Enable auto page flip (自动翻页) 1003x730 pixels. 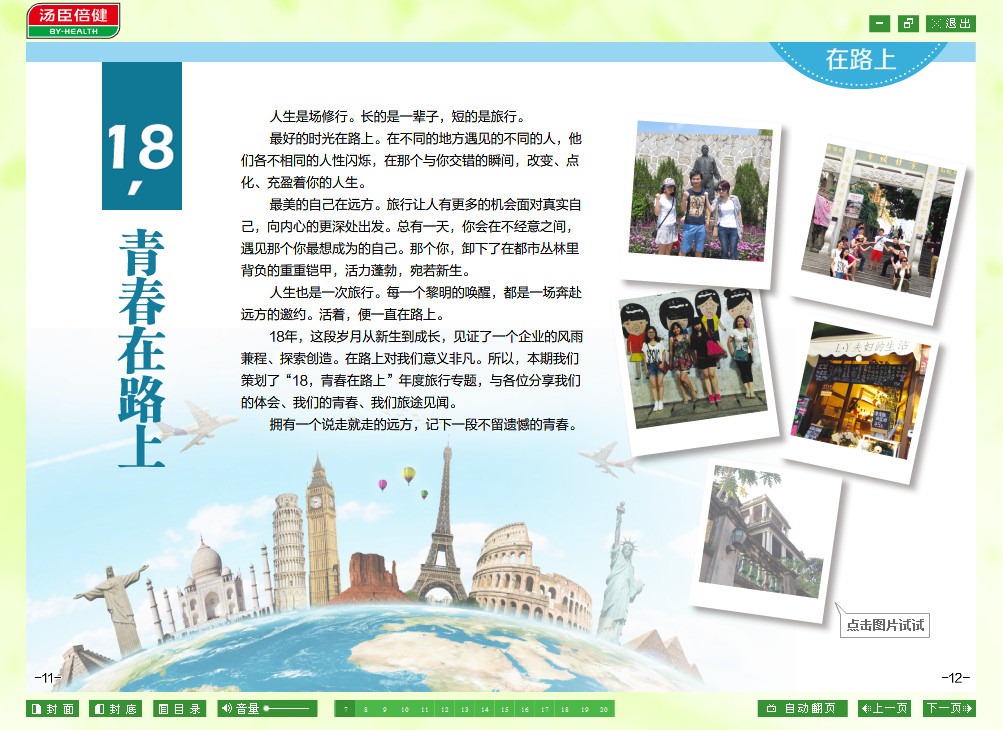click(x=802, y=708)
